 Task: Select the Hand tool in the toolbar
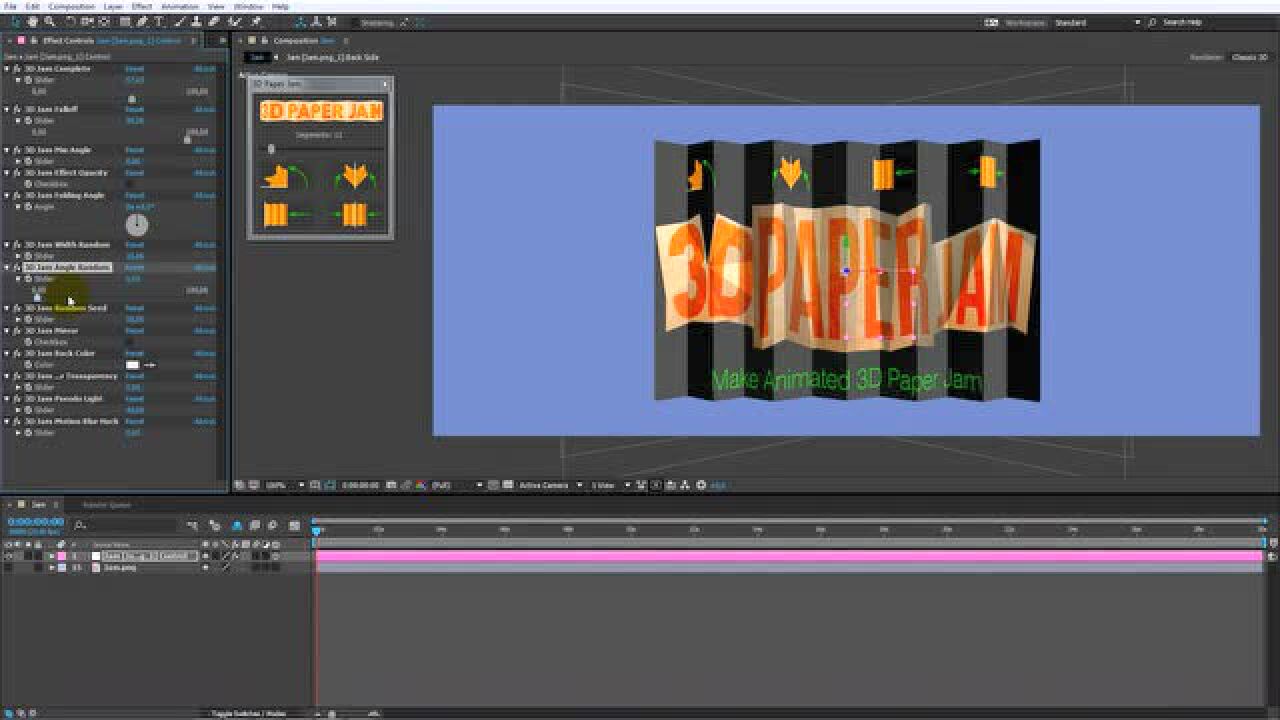[x=33, y=21]
